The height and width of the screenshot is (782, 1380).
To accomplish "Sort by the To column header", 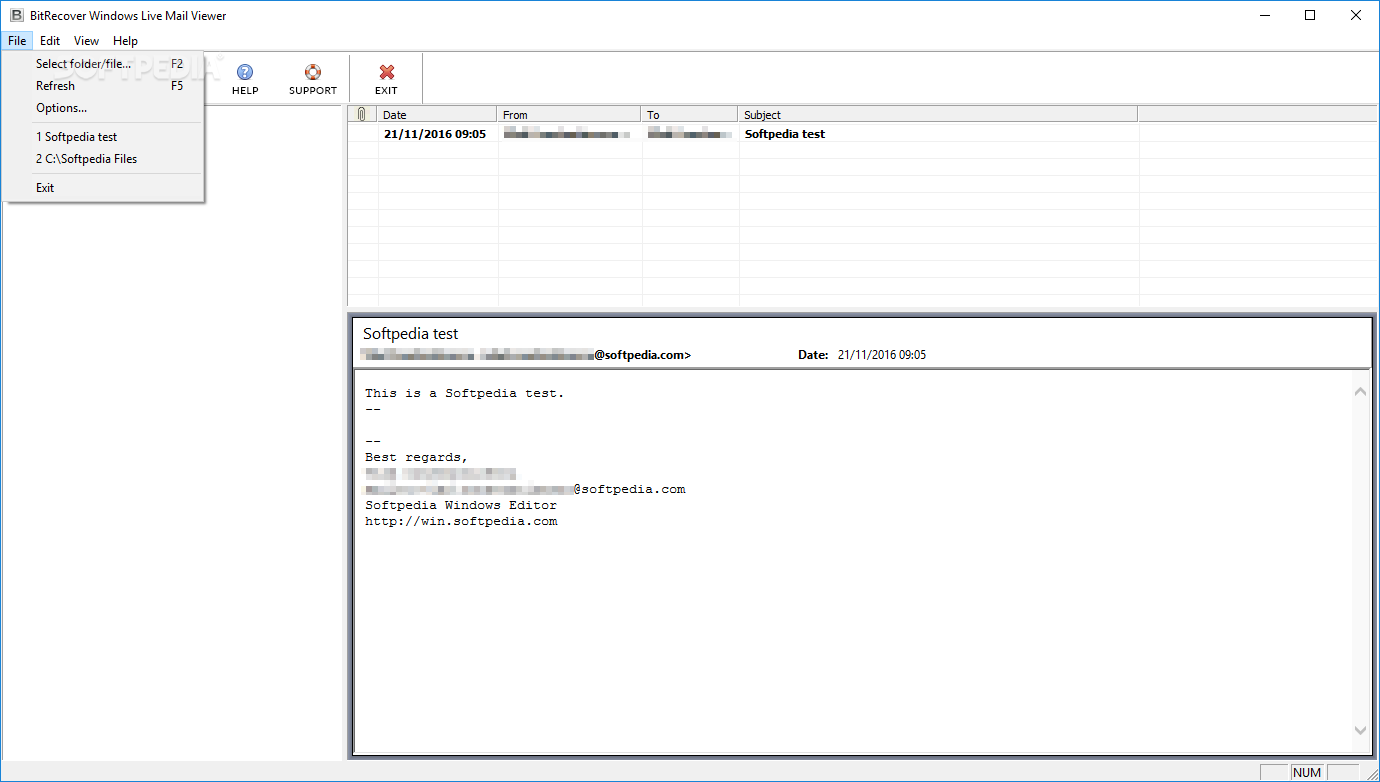I will click(x=690, y=114).
